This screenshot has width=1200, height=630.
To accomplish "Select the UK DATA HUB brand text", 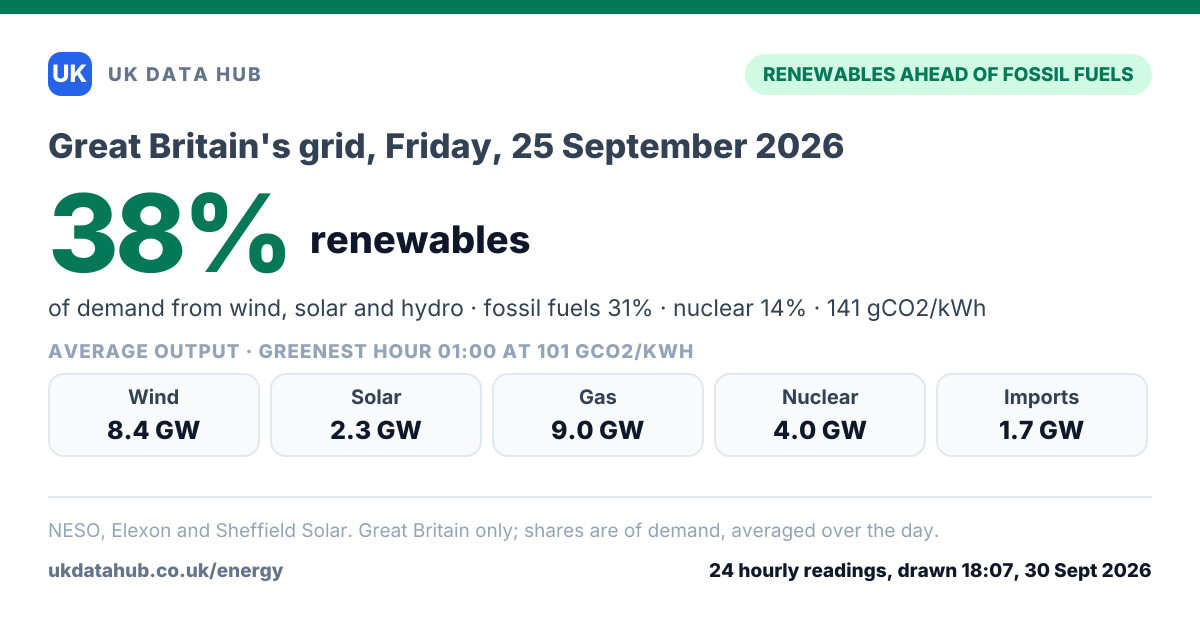I will [184, 74].
